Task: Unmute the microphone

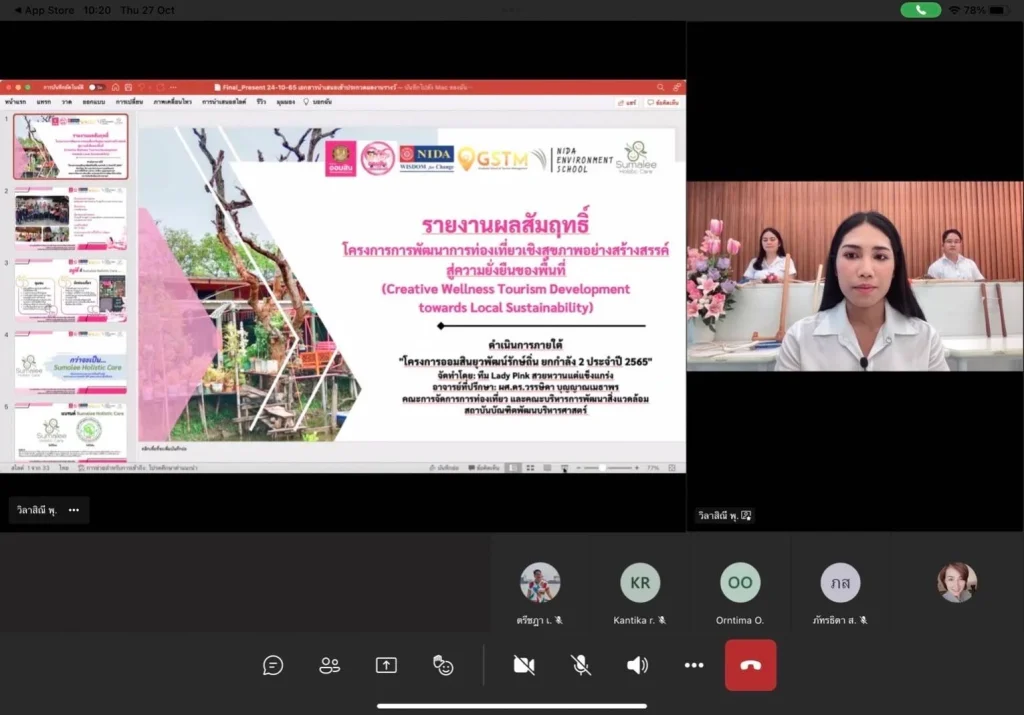Action: pyautogui.click(x=580, y=665)
